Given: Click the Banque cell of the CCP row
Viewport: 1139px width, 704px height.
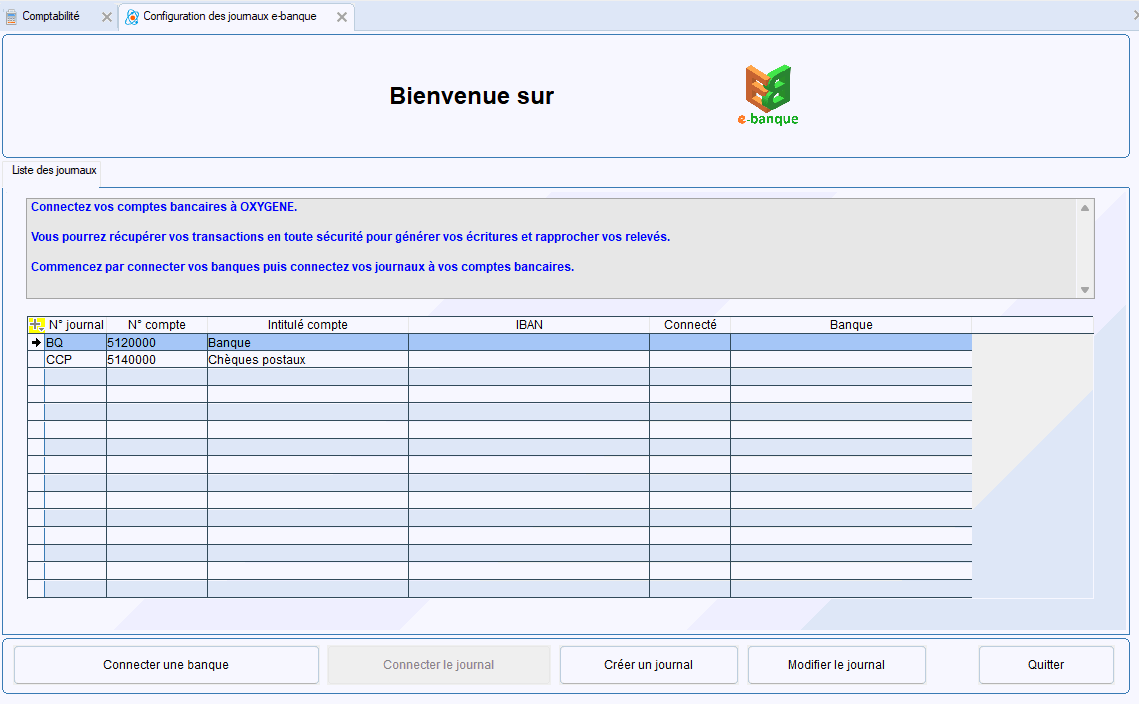Looking at the screenshot, I should [x=851, y=360].
